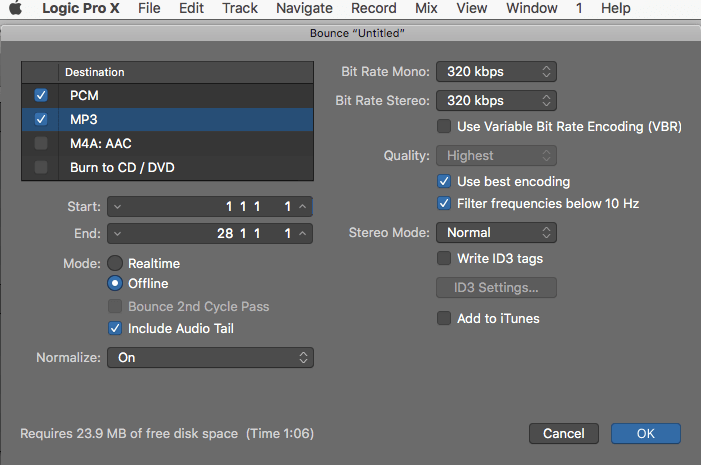701x465 pixels.
Task: Open the Help menu
Action: (616, 8)
